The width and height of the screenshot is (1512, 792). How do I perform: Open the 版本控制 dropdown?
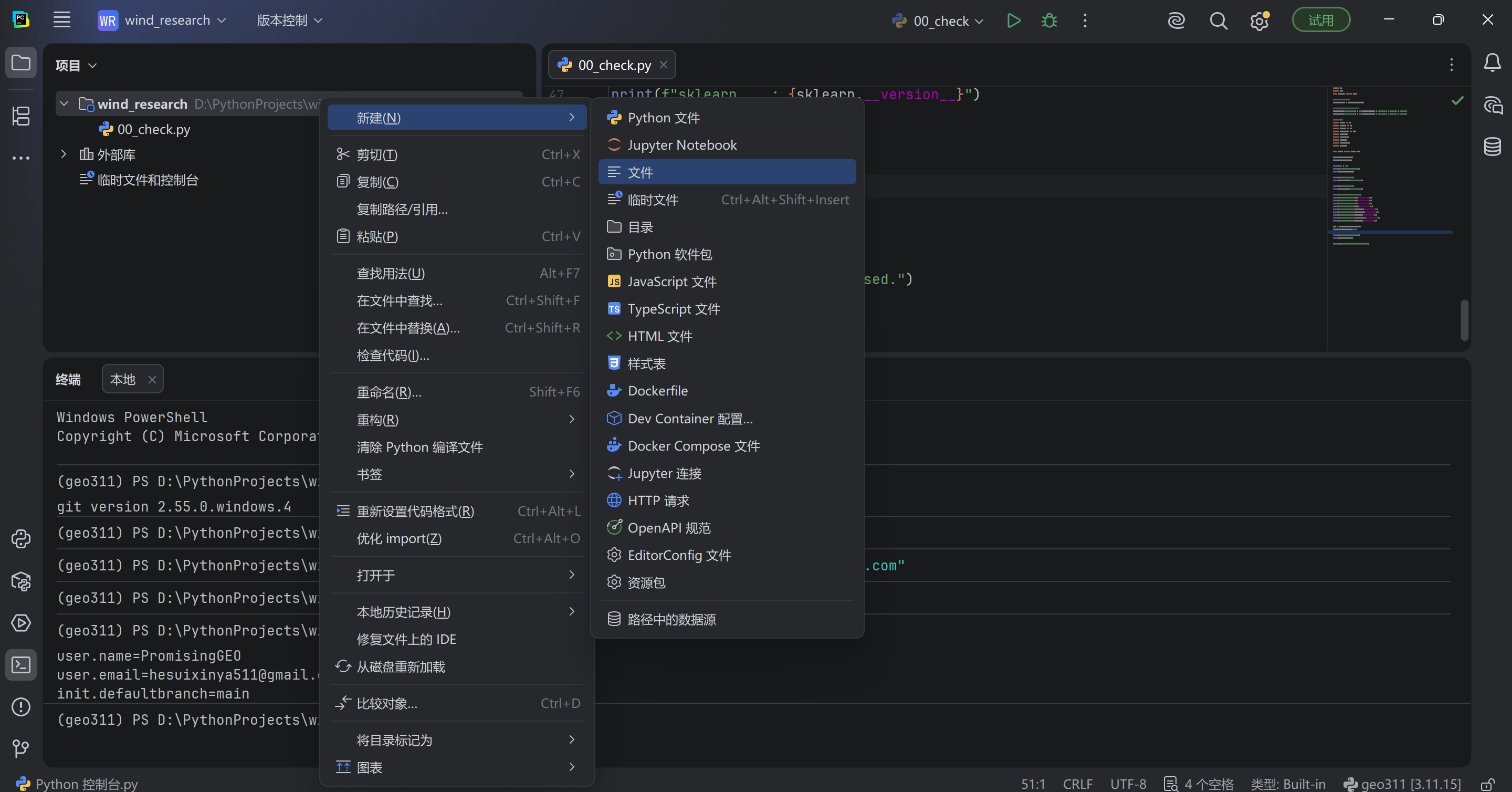point(290,20)
